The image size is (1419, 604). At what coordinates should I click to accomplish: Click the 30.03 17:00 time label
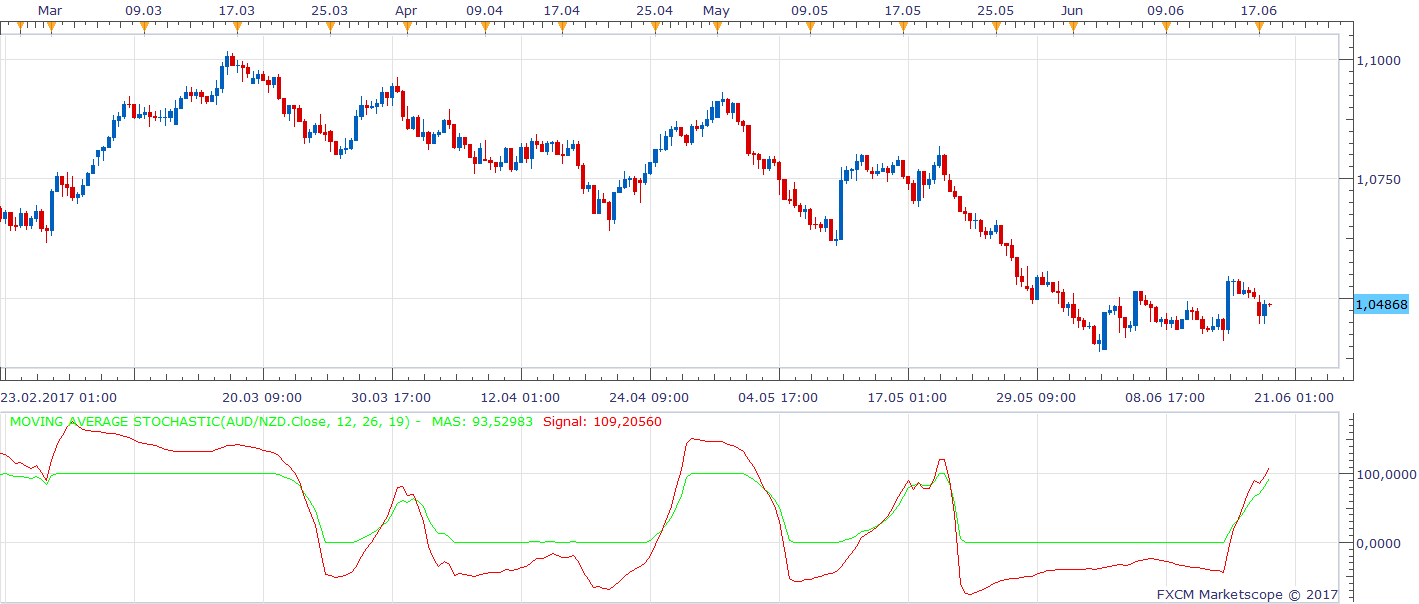391,397
